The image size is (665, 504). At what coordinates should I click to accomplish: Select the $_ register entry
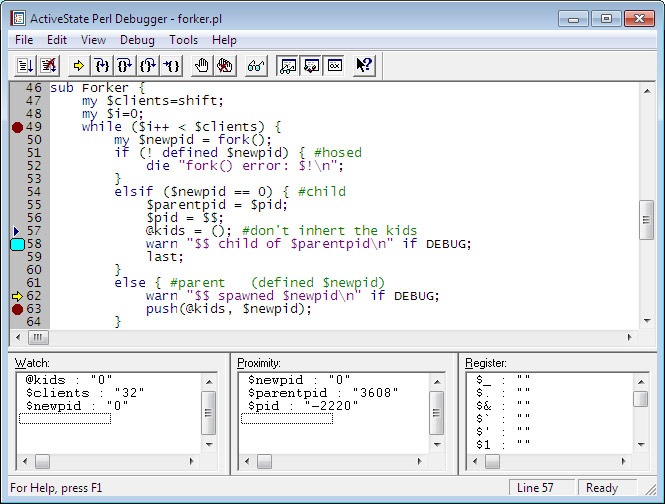click(x=503, y=380)
